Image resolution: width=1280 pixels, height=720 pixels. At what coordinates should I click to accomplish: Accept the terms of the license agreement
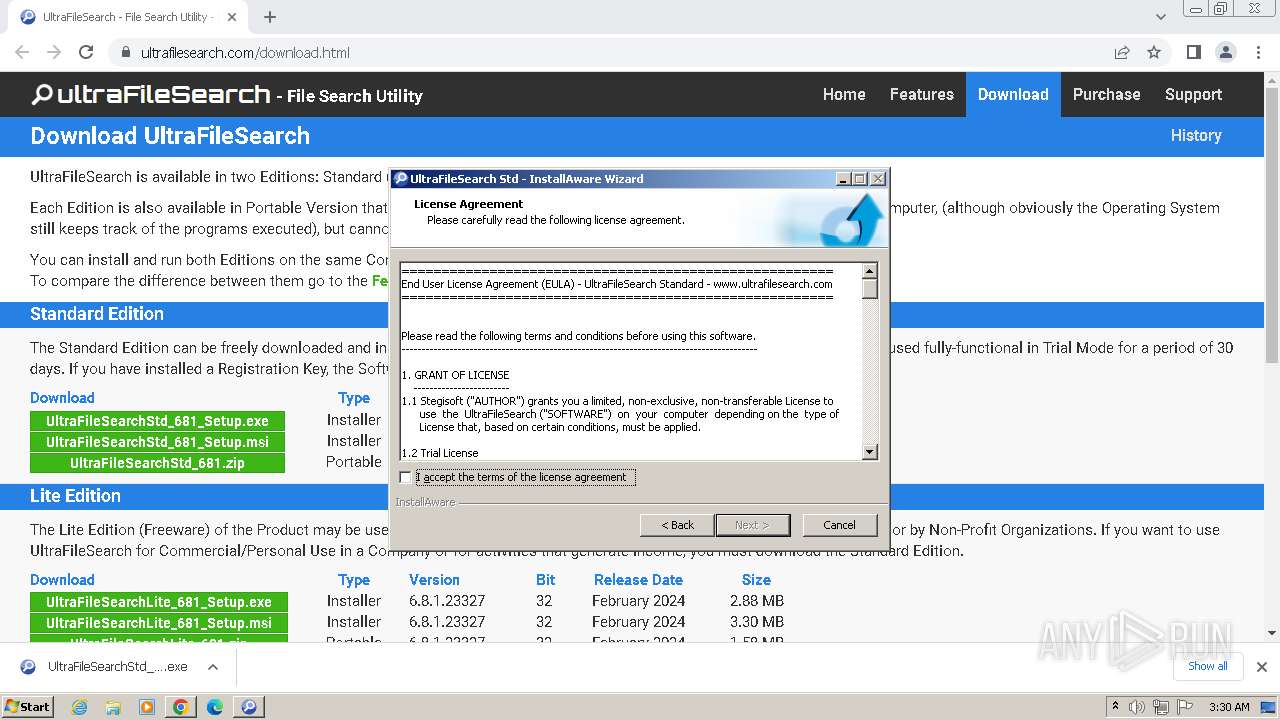(405, 477)
